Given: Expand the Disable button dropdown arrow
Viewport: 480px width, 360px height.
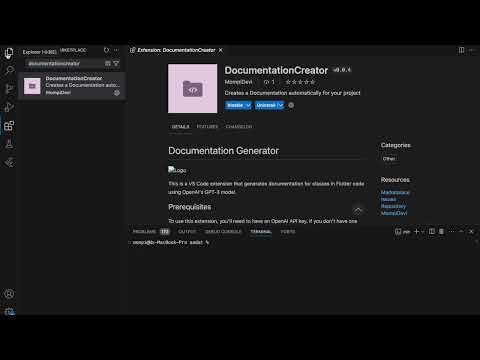Looking at the screenshot, I should tap(248, 105).
